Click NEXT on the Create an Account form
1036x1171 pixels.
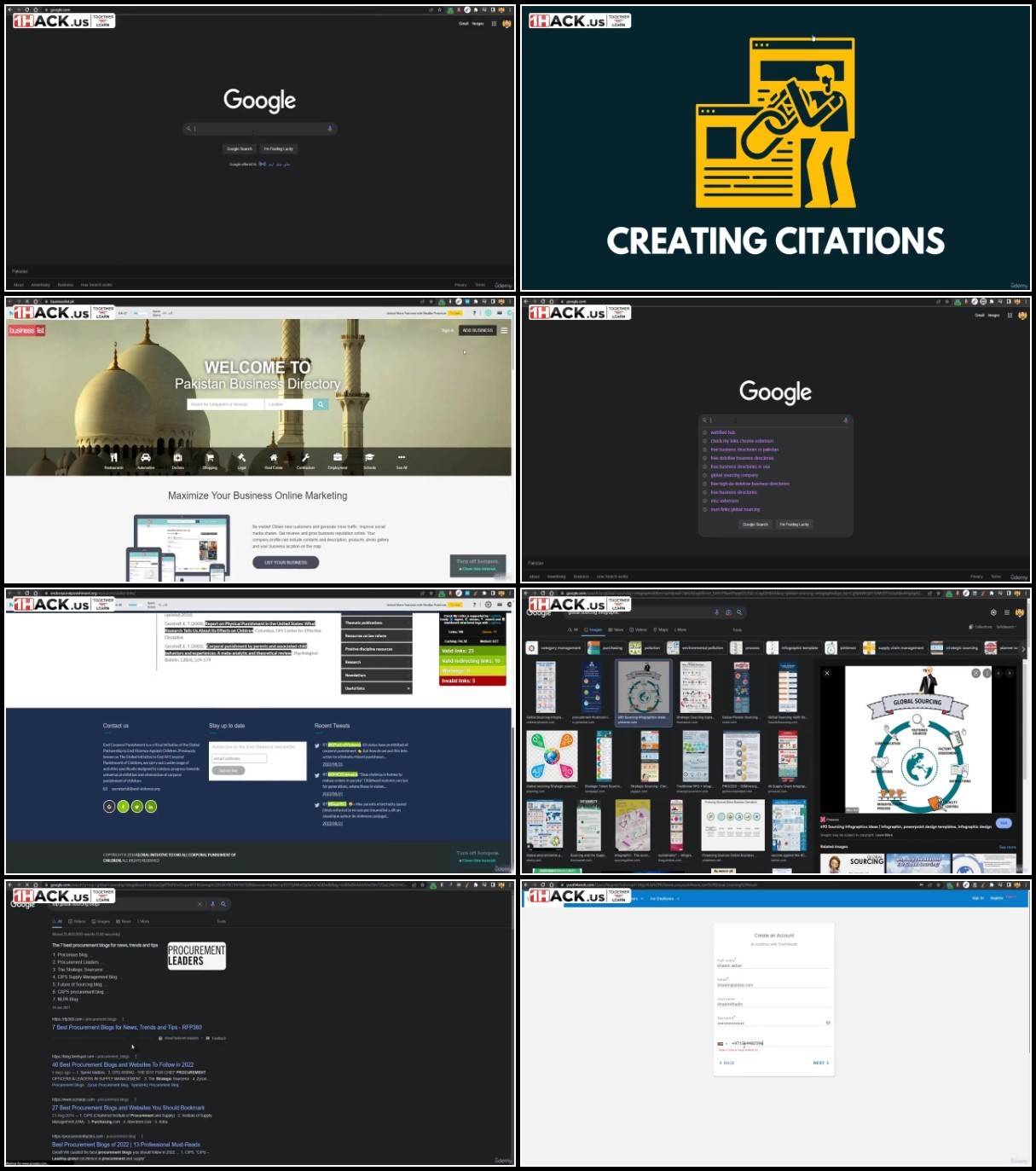(820, 1063)
